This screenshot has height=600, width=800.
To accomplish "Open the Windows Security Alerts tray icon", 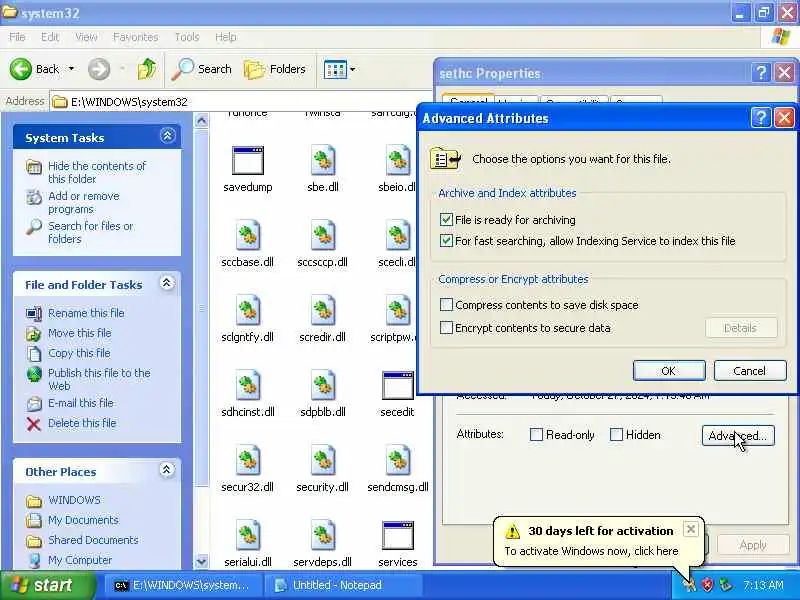I will (707, 585).
